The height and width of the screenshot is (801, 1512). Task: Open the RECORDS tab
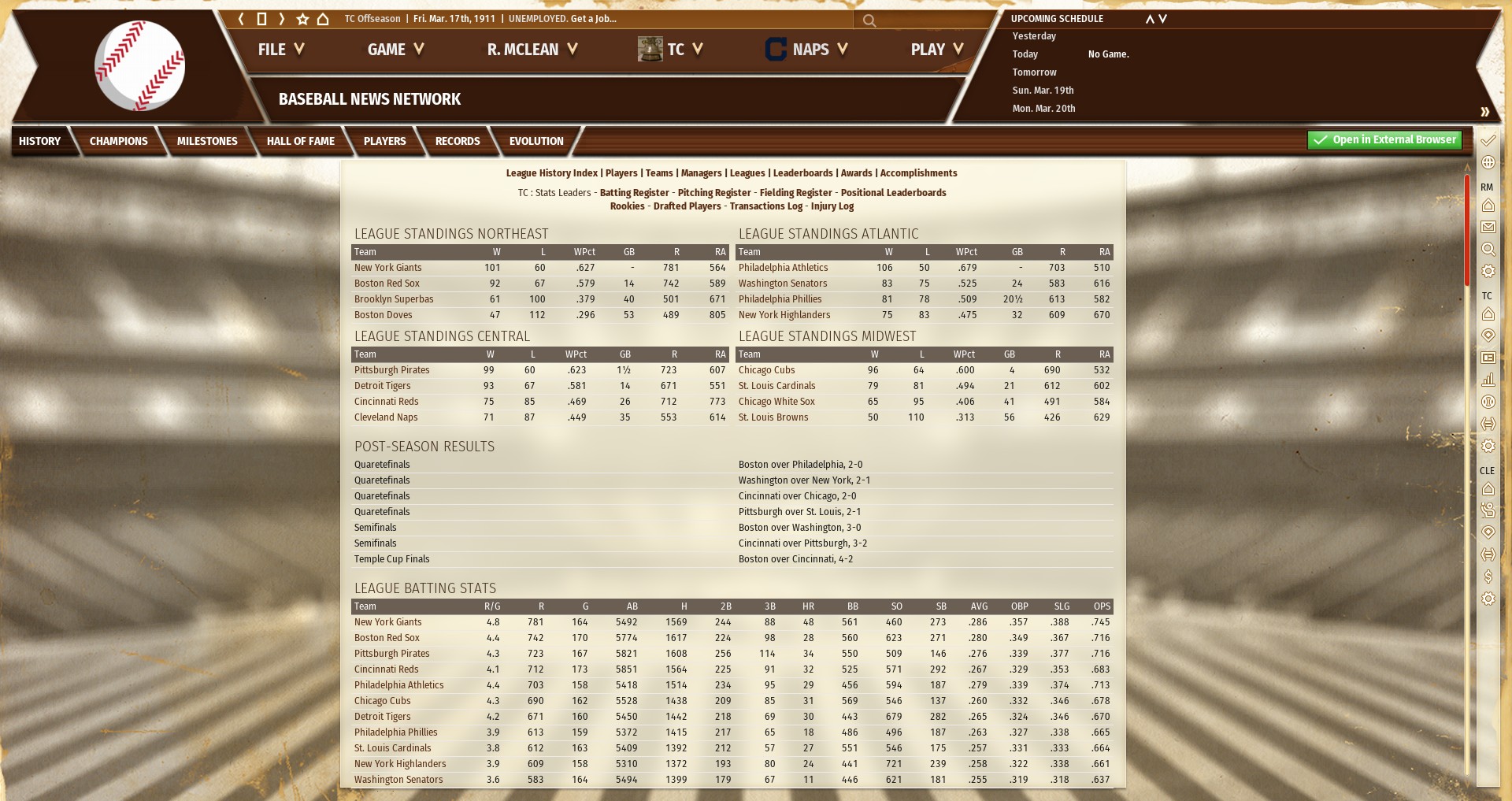click(458, 141)
